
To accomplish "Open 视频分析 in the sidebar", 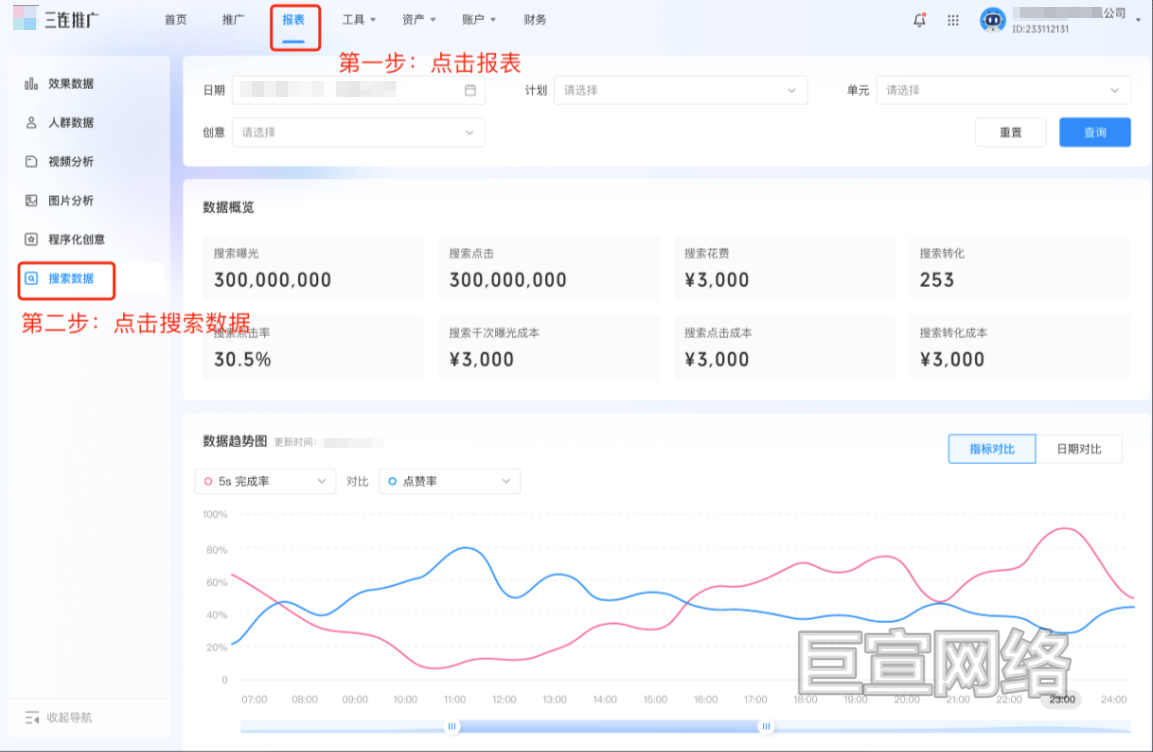I will (71, 161).
